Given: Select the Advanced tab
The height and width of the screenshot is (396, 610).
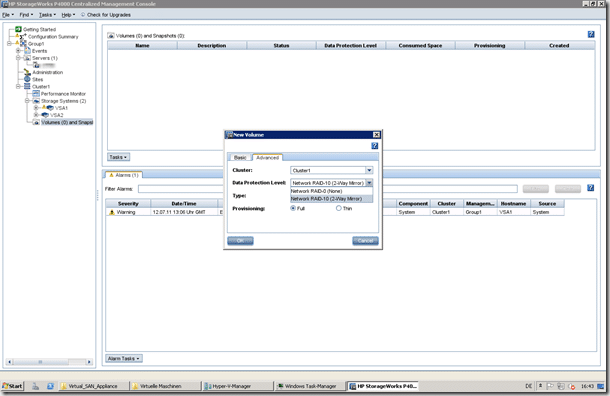Looking at the screenshot, I should [x=268, y=158].
